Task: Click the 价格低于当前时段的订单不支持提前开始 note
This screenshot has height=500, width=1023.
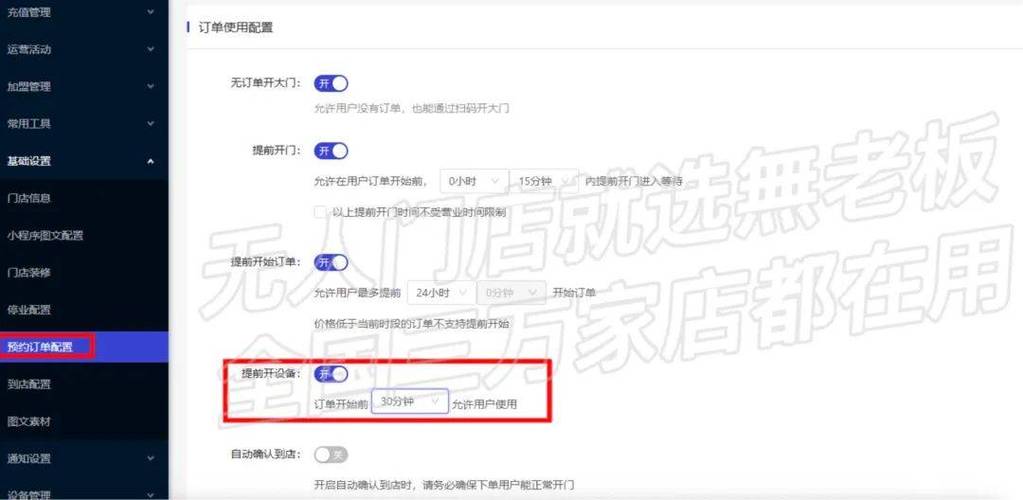Action: tap(412, 324)
